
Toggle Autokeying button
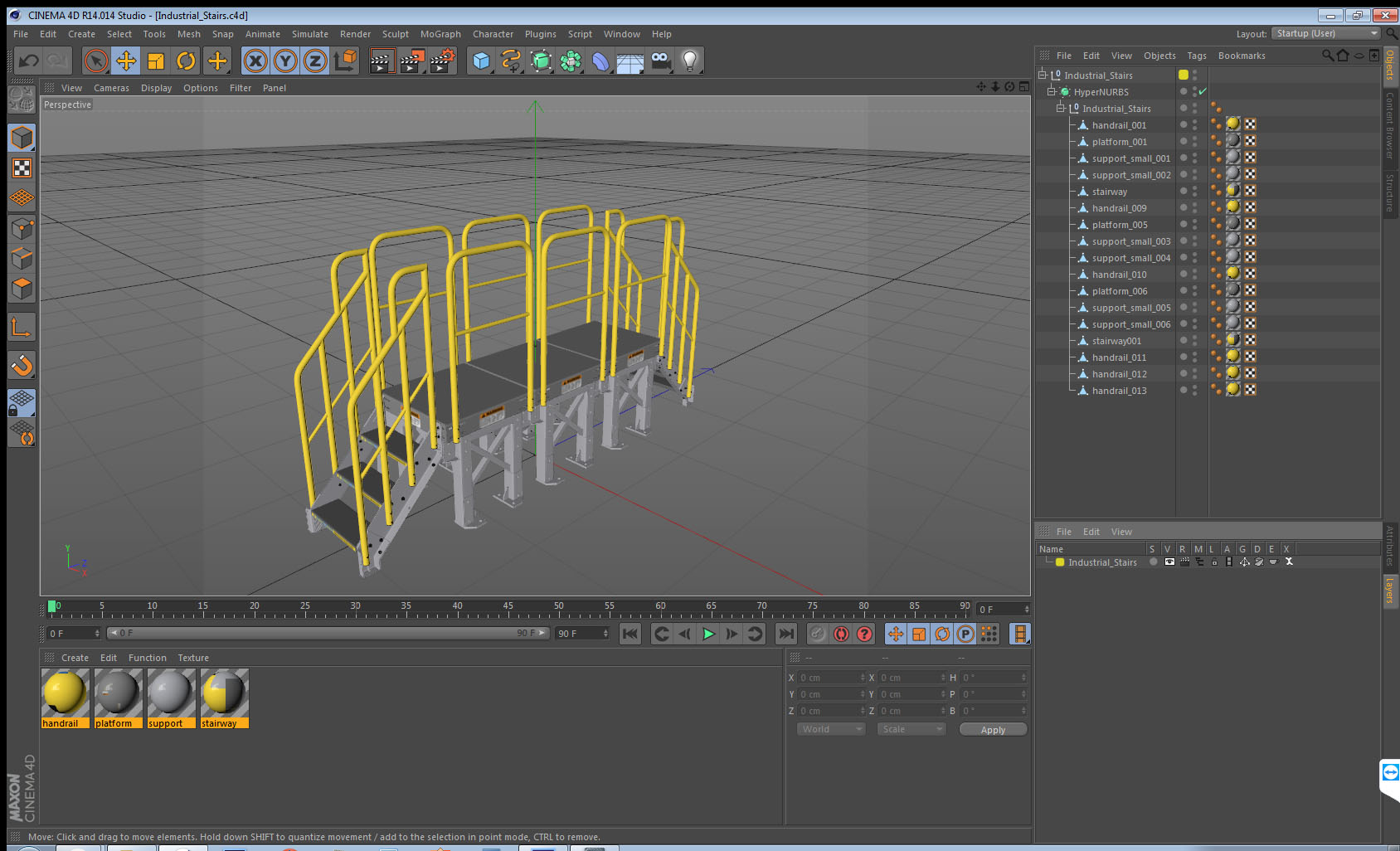841,634
